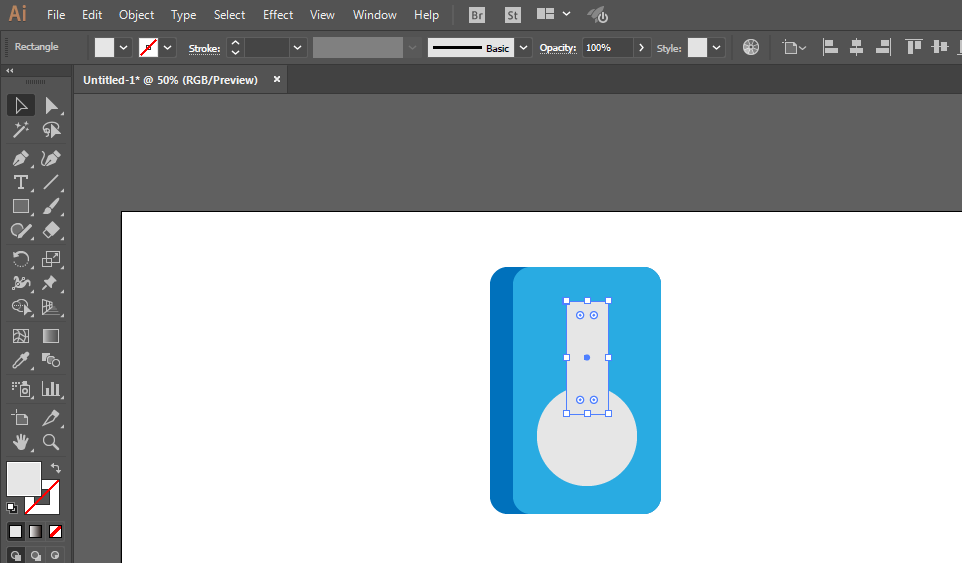Viewport: 962px width, 563px height.
Task: Open the Window menu
Action: [x=374, y=15]
